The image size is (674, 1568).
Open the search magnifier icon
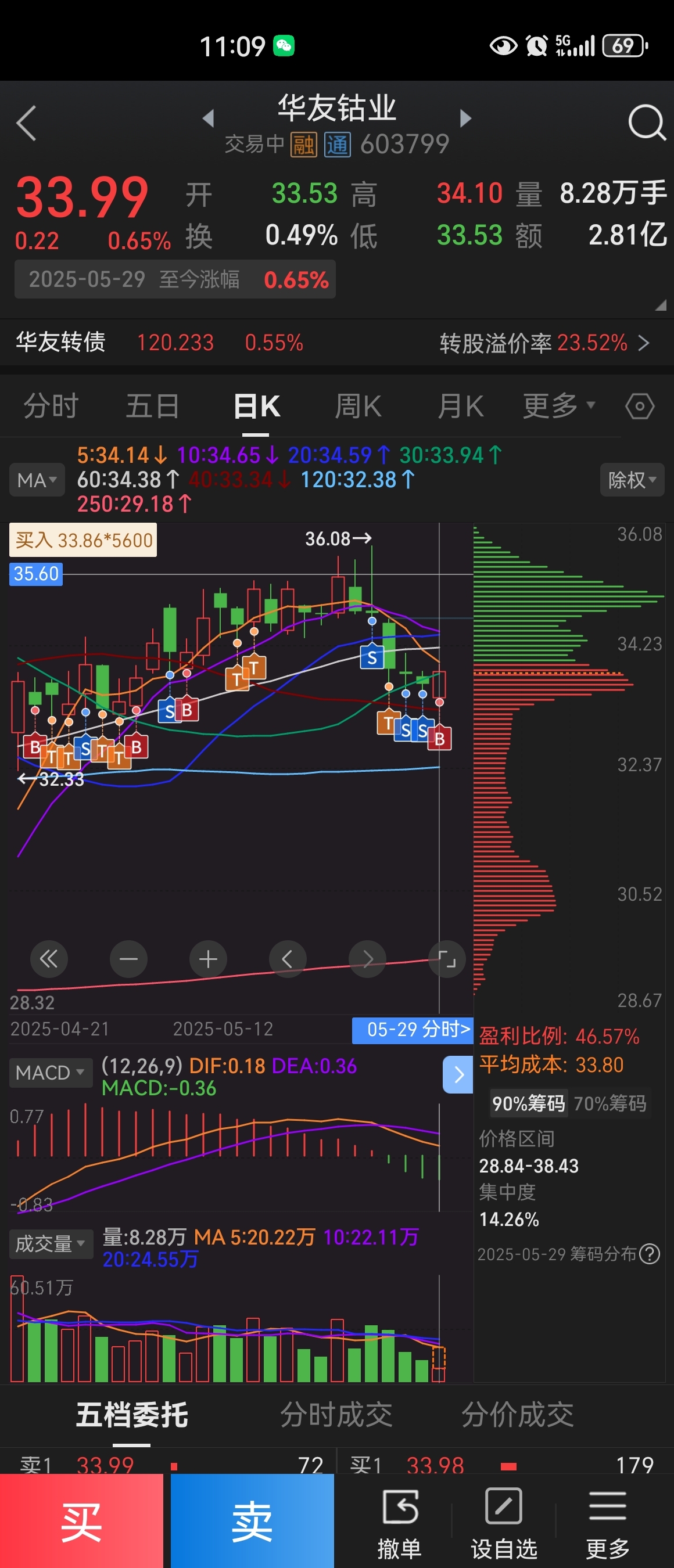point(647,123)
